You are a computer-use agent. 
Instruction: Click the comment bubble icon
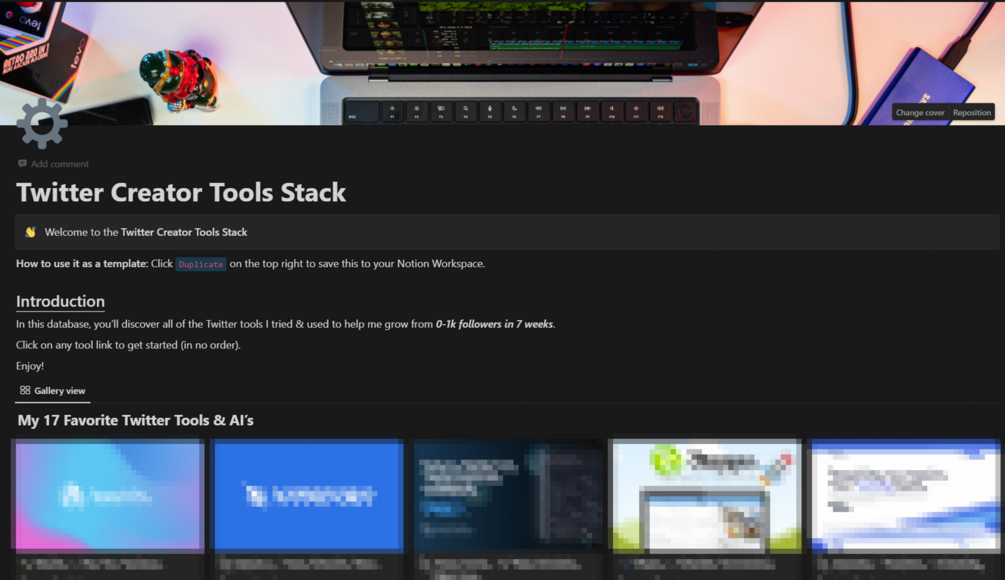coord(22,163)
